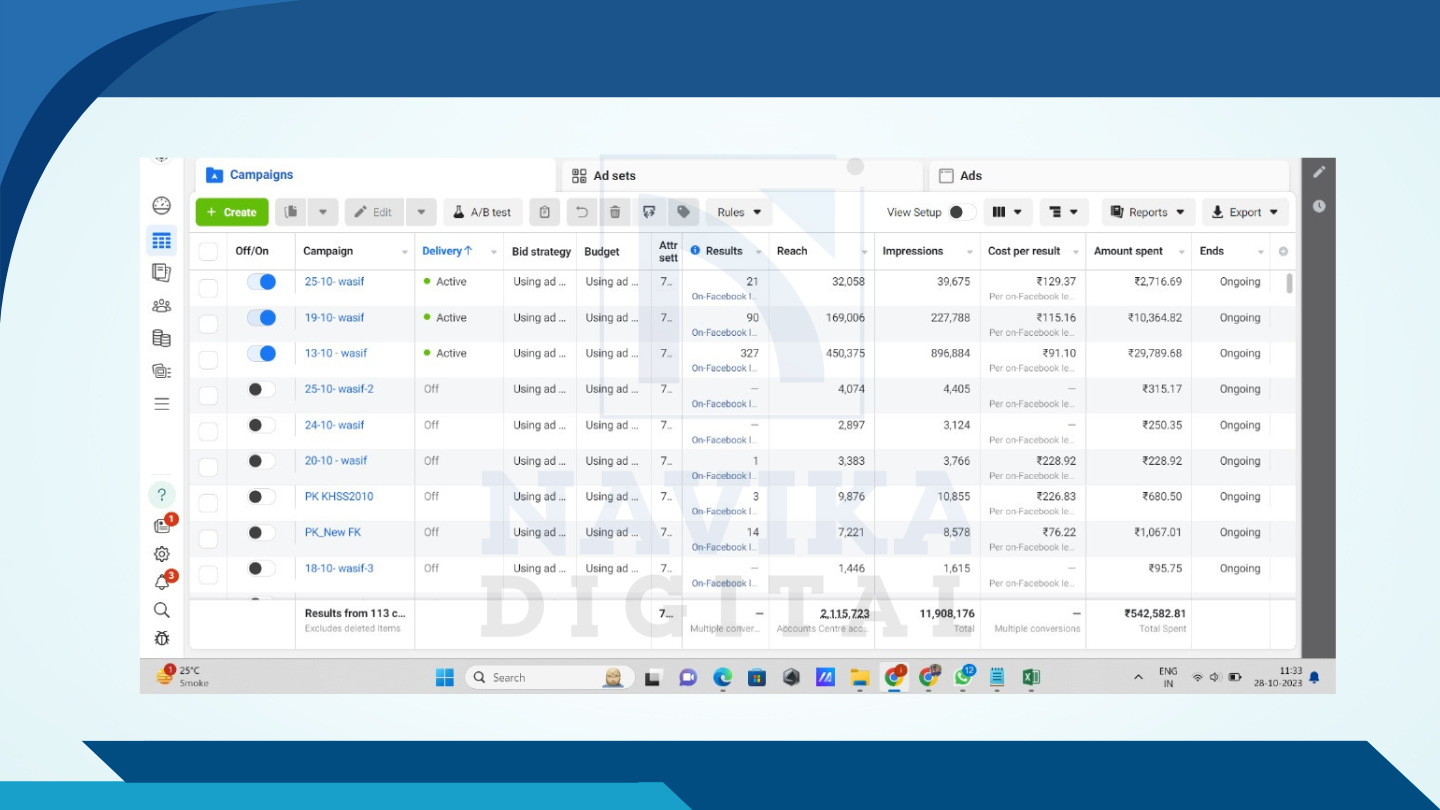The image size is (1440, 810).
Task: Toggle the View Setup switch
Action: pos(962,212)
